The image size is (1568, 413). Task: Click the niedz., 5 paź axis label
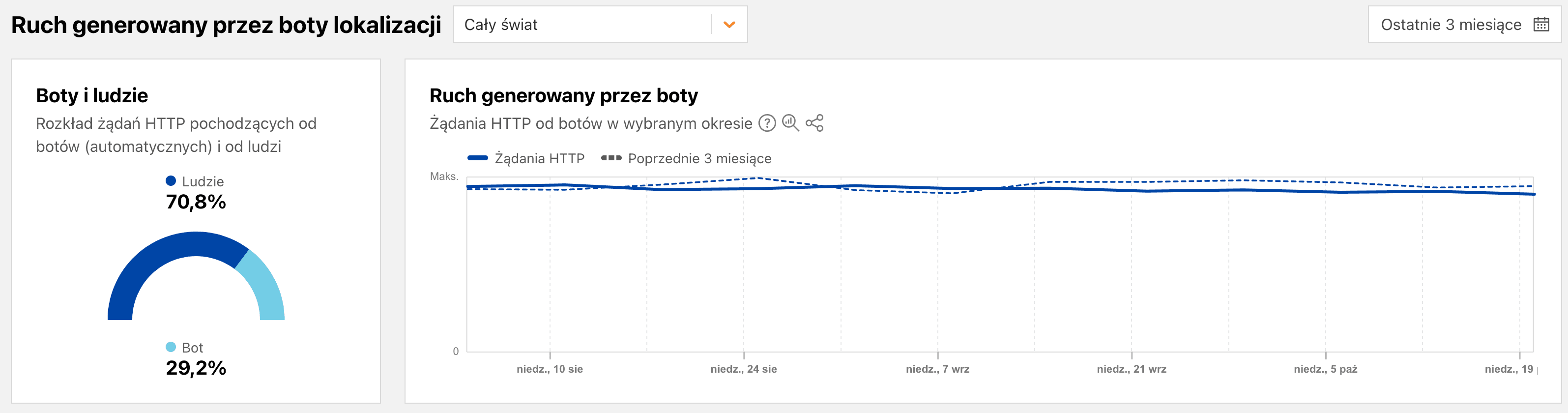click(1325, 369)
